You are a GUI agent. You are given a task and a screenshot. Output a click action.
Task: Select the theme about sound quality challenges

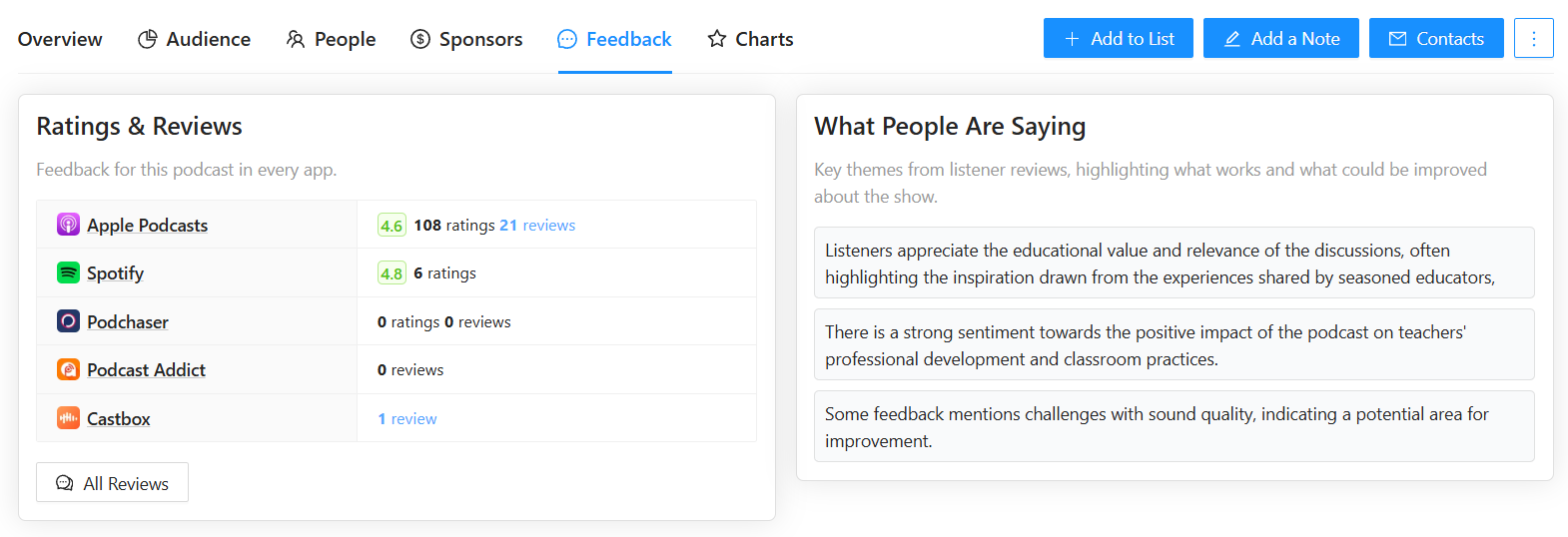coord(1175,426)
